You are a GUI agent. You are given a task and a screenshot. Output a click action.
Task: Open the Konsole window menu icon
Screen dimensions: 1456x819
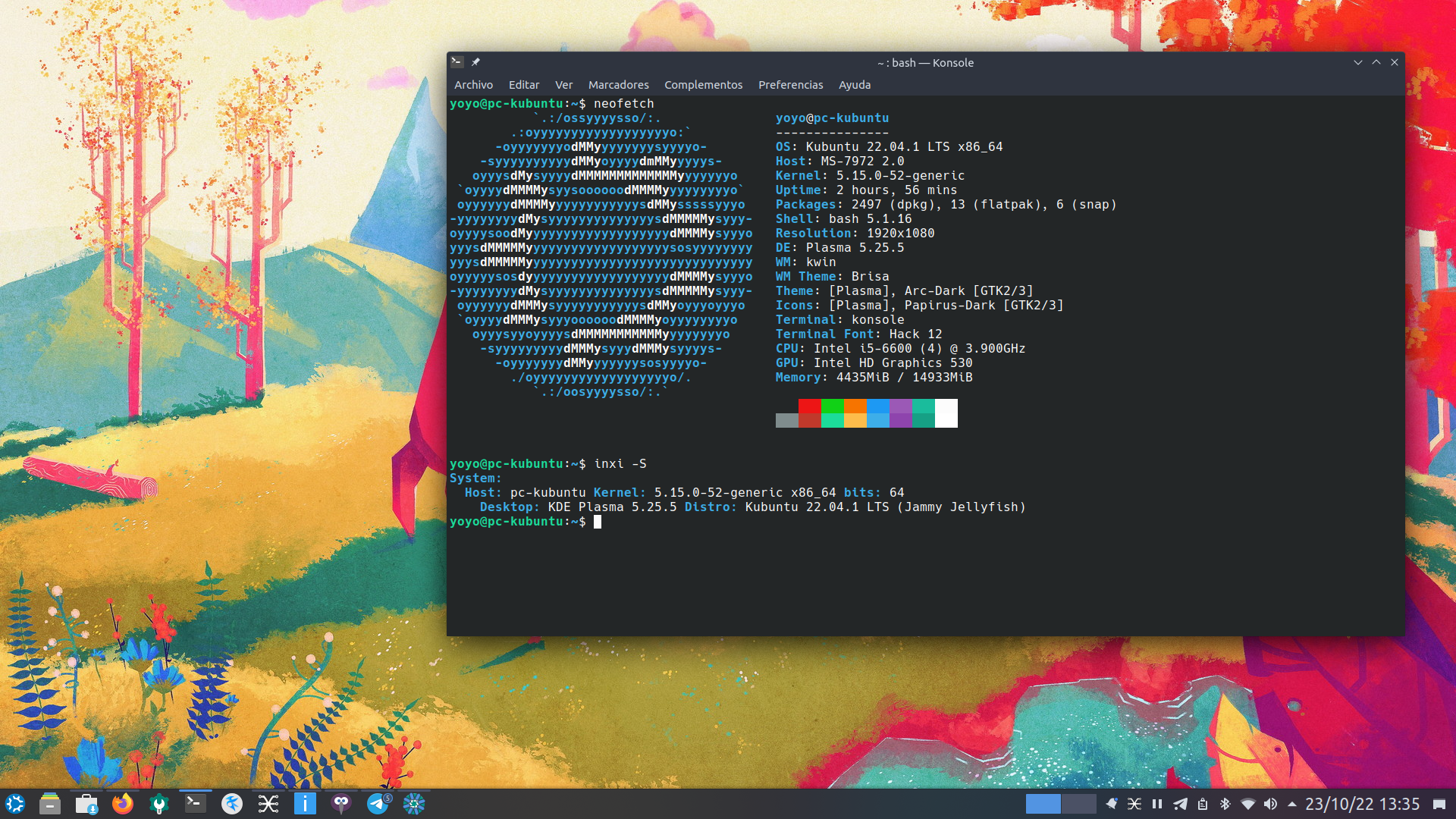pyautogui.click(x=457, y=62)
